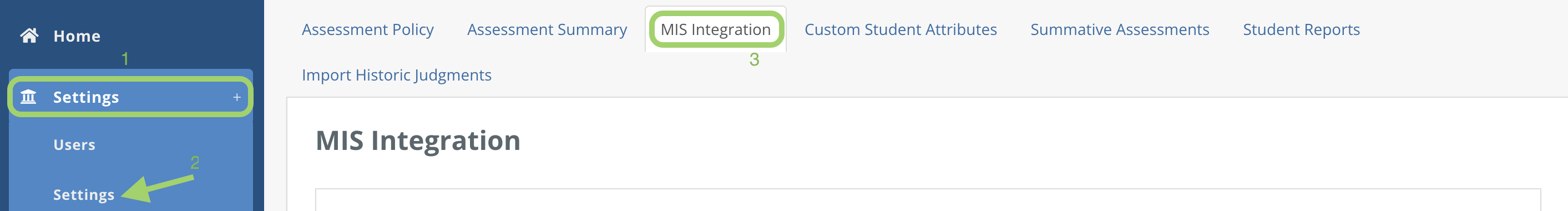The width and height of the screenshot is (1568, 211).
Task: Open the Summative Assessments tab
Action: pos(1119,29)
